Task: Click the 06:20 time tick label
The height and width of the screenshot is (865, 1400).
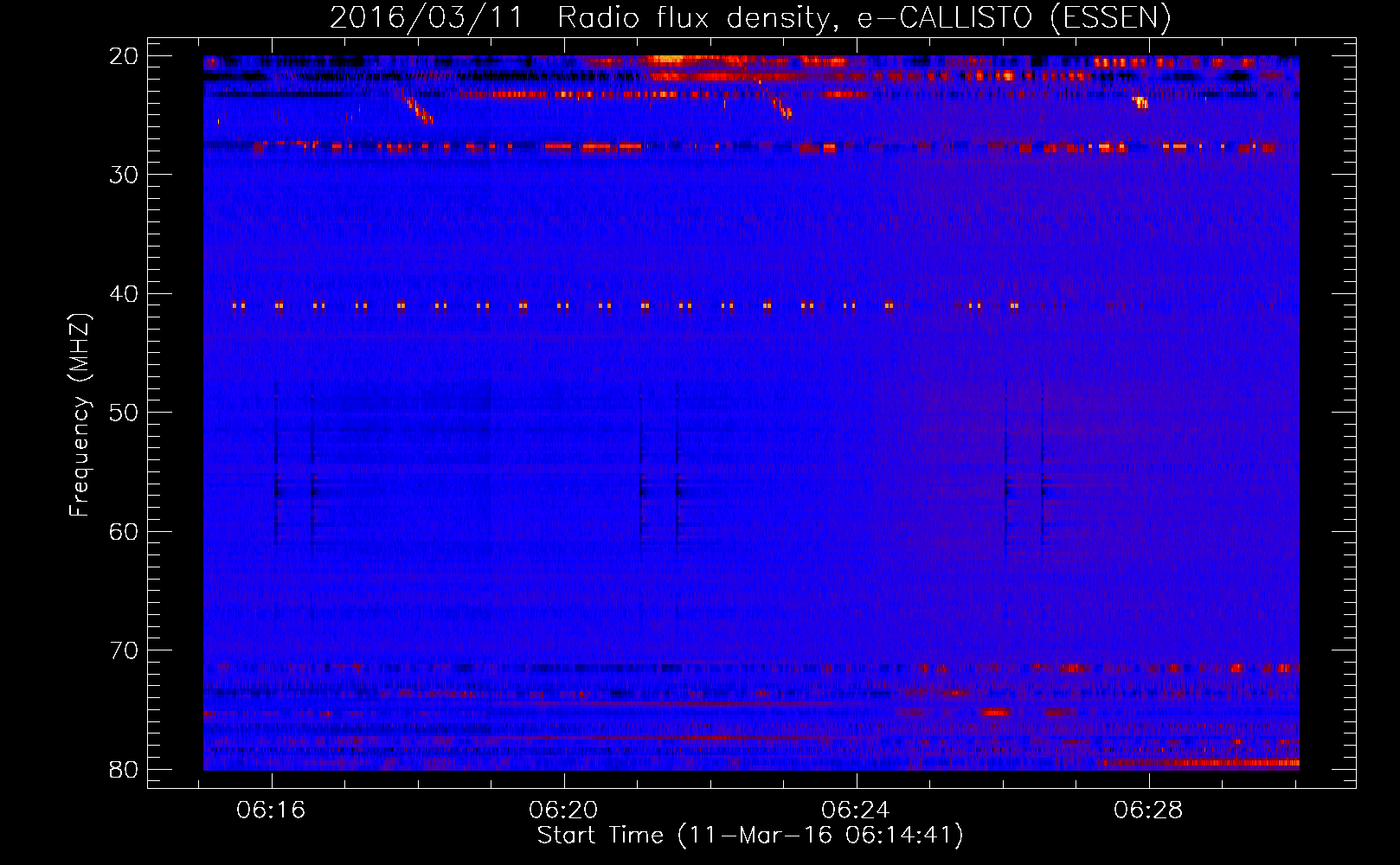Action: [x=564, y=811]
